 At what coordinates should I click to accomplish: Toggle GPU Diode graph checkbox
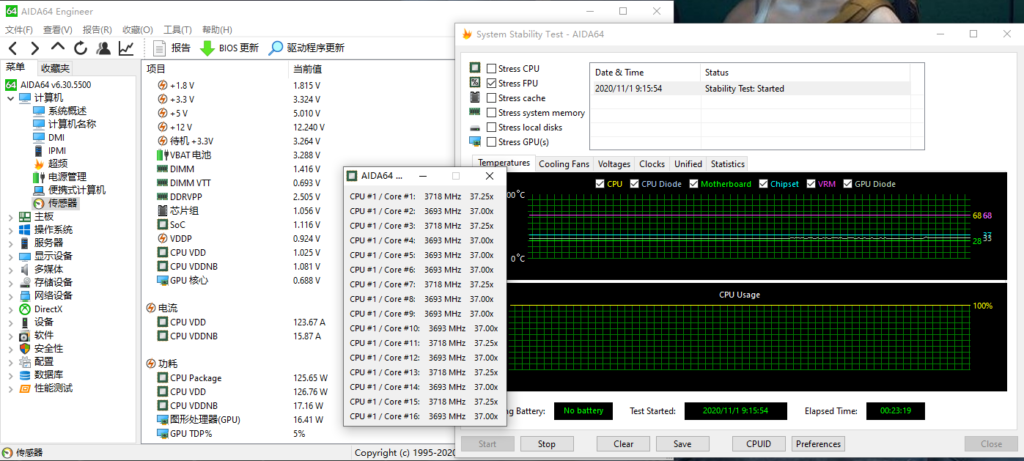[x=848, y=184]
